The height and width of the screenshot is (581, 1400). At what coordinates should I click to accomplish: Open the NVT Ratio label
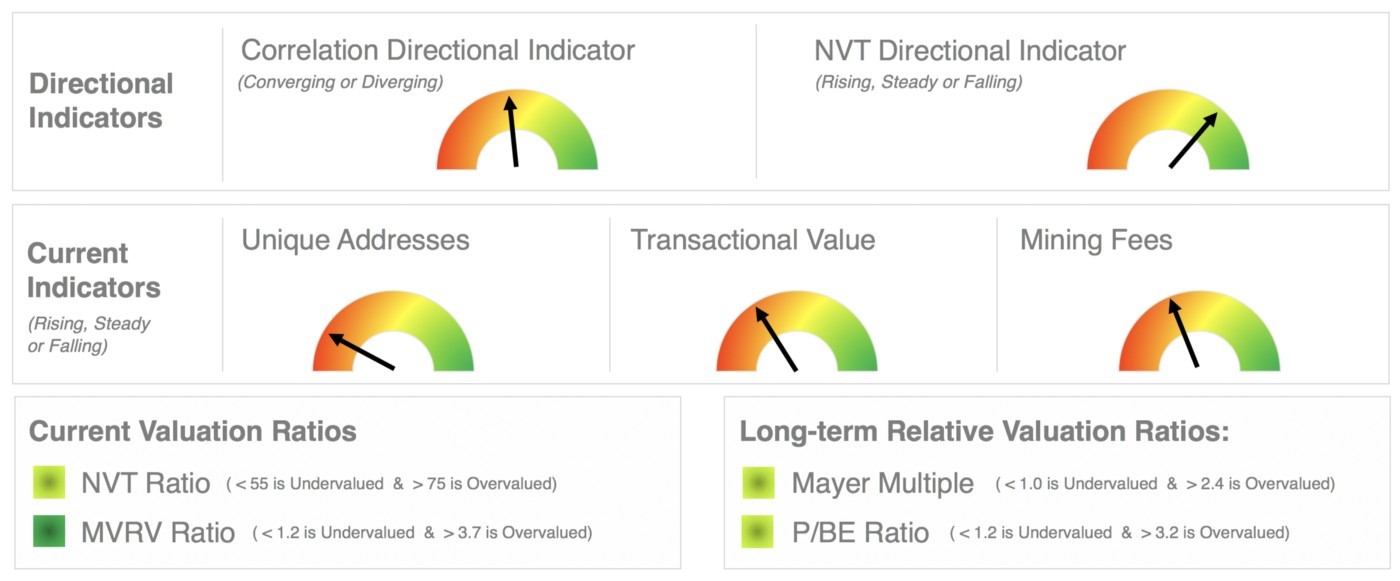coord(146,484)
